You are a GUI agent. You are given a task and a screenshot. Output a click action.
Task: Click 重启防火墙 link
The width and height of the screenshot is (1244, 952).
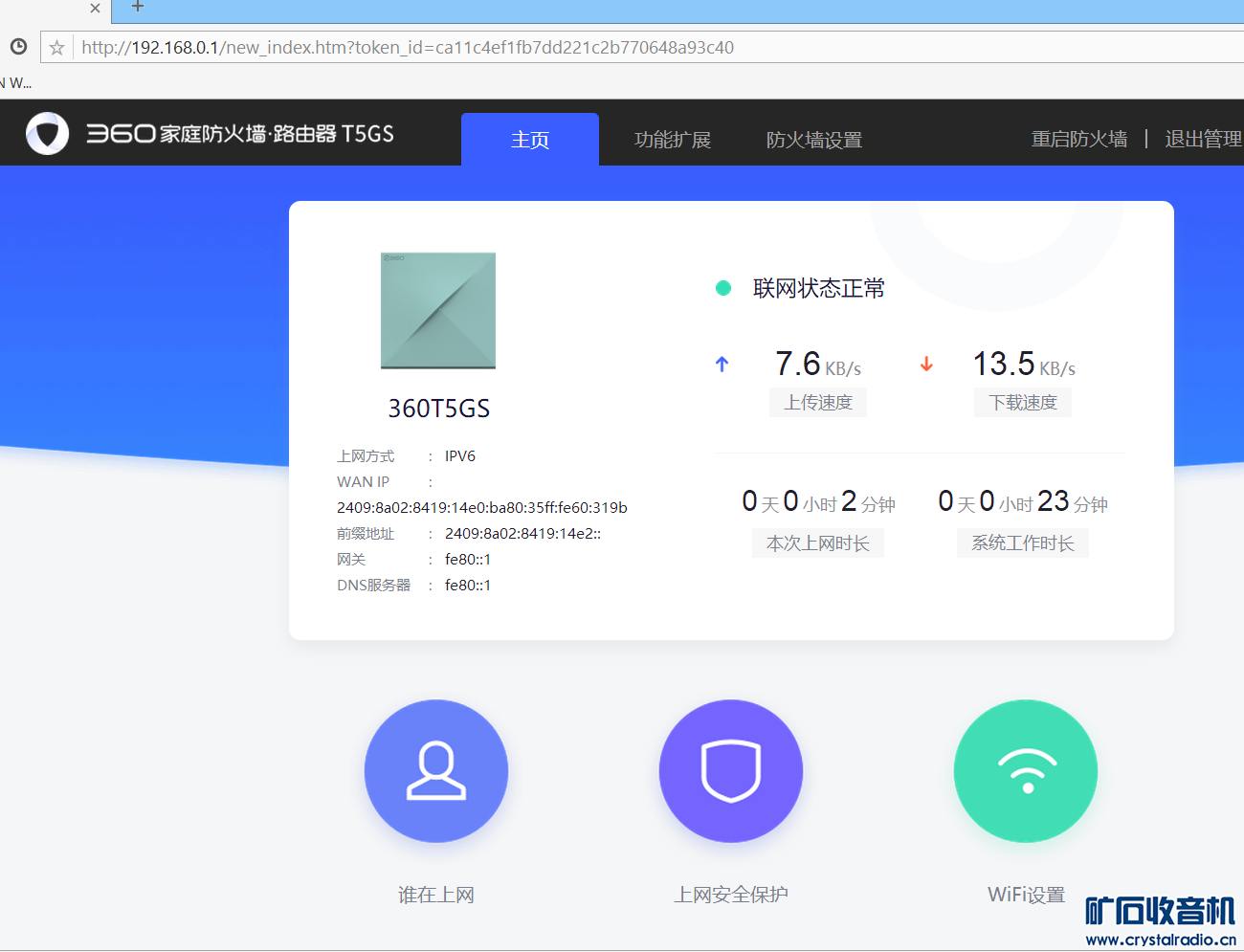click(1079, 139)
